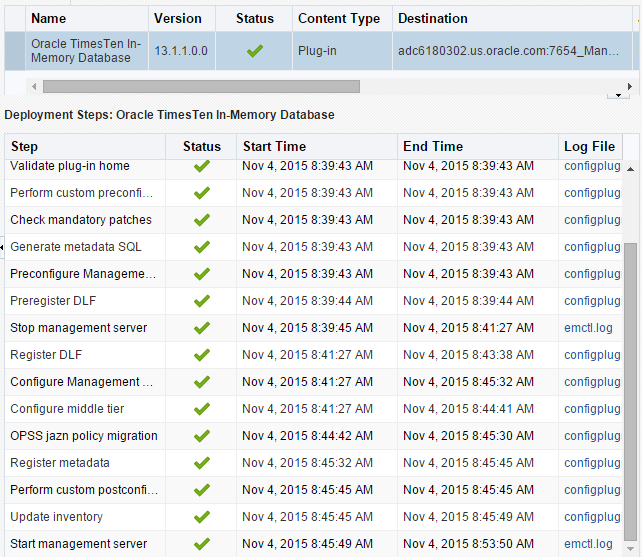Sort by the Name column header
This screenshot has height=557, width=642.
click(87, 18)
